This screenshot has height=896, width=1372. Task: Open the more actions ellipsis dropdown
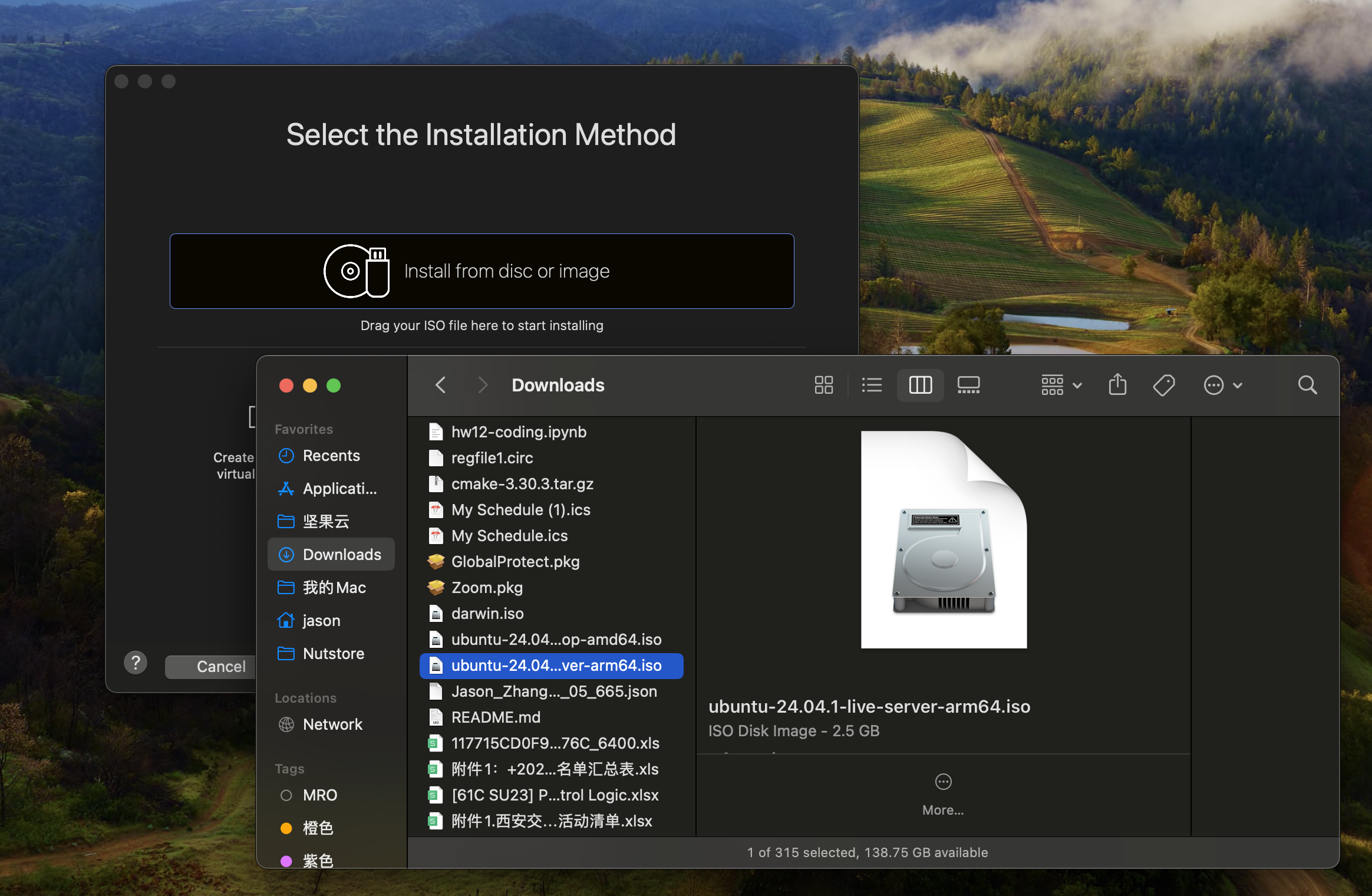click(x=1223, y=385)
